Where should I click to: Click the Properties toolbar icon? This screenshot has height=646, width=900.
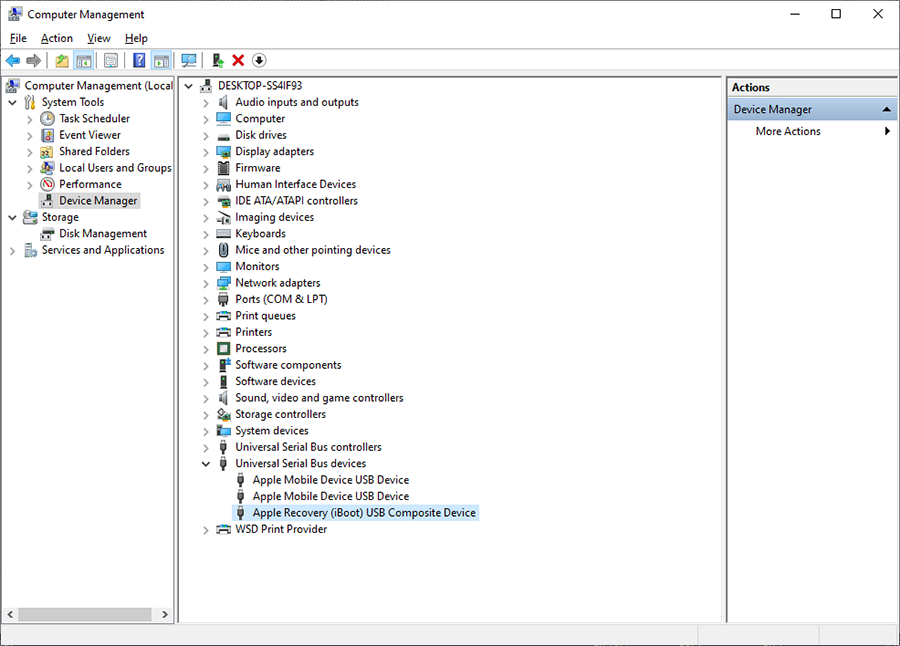tap(111, 61)
